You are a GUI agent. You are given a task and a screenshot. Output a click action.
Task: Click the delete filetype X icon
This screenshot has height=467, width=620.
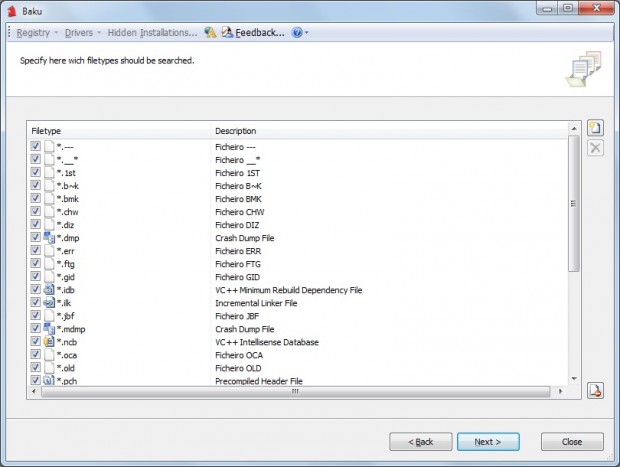[x=595, y=148]
